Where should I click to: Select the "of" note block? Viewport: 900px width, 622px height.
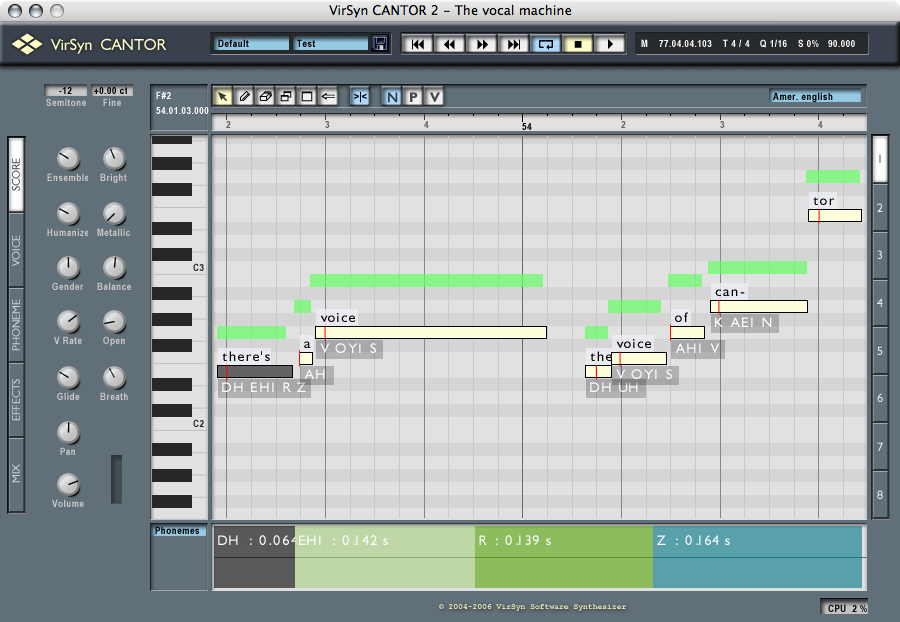(x=688, y=332)
